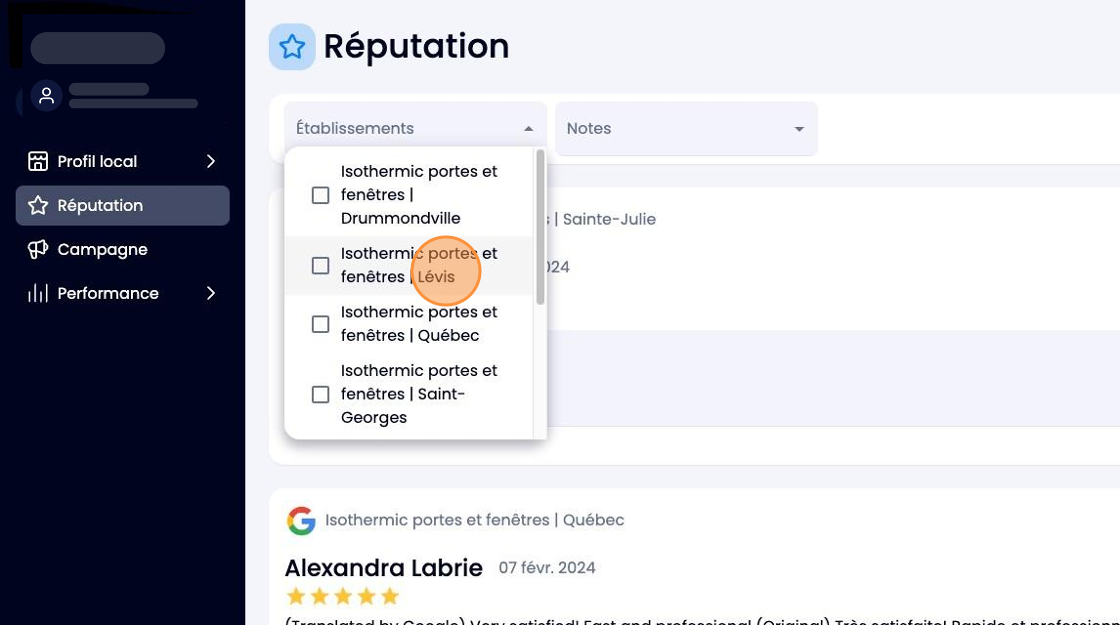Click the establishments list scrollbar

tap(540, 227)
